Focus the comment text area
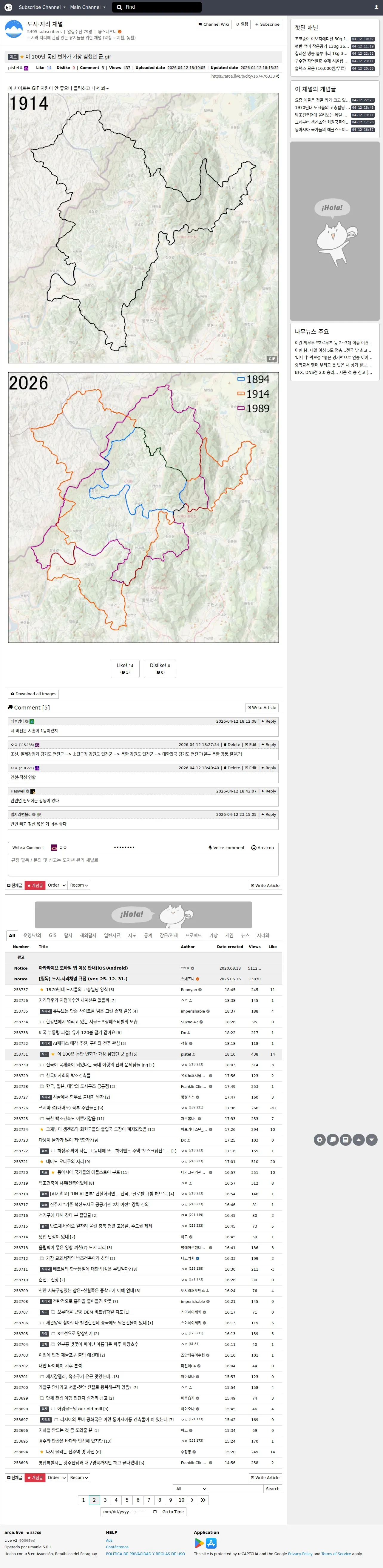383x1568 pixels. point(143,865)
